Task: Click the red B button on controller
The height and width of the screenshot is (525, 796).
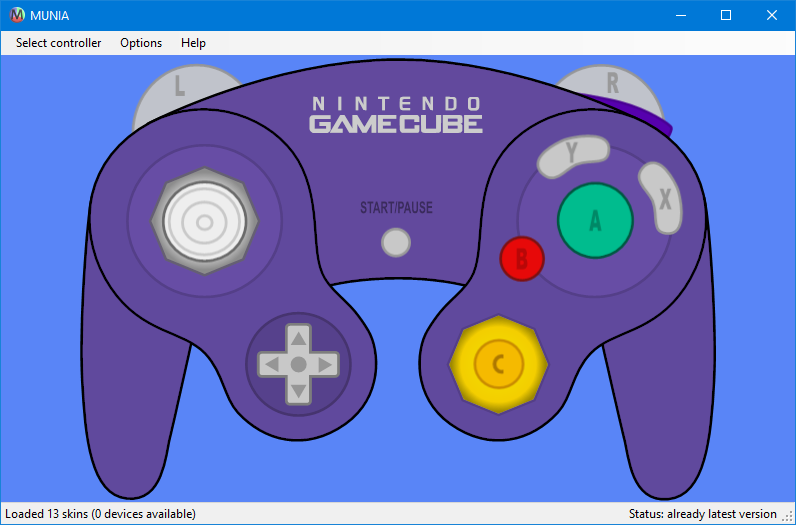Action: point(522,259)
